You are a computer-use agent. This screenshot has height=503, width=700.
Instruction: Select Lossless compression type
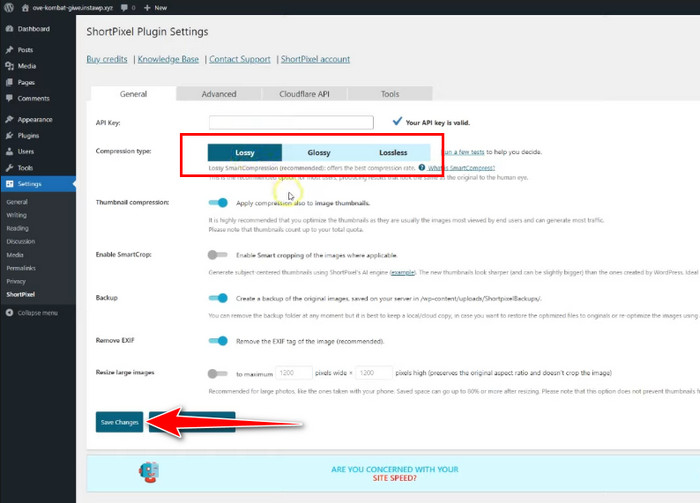[393, 153]
